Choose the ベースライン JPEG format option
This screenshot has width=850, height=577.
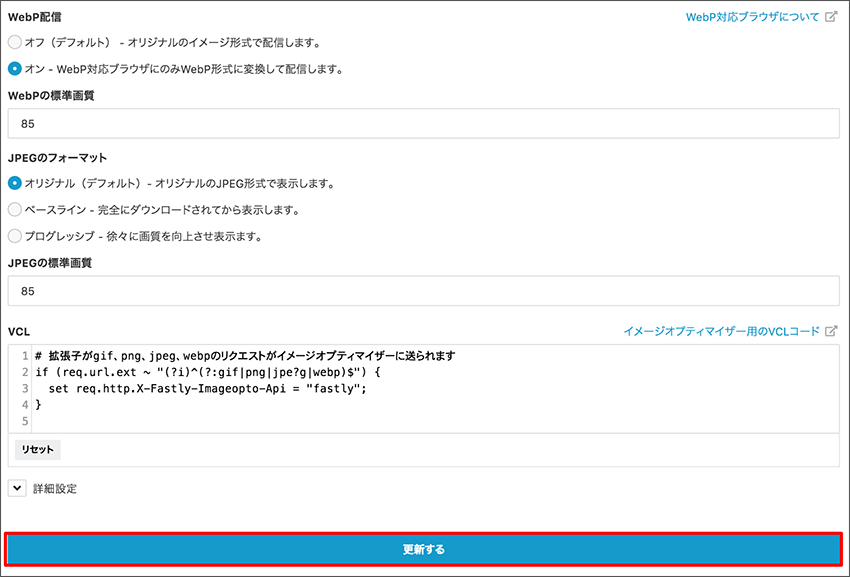click(14, 210)
